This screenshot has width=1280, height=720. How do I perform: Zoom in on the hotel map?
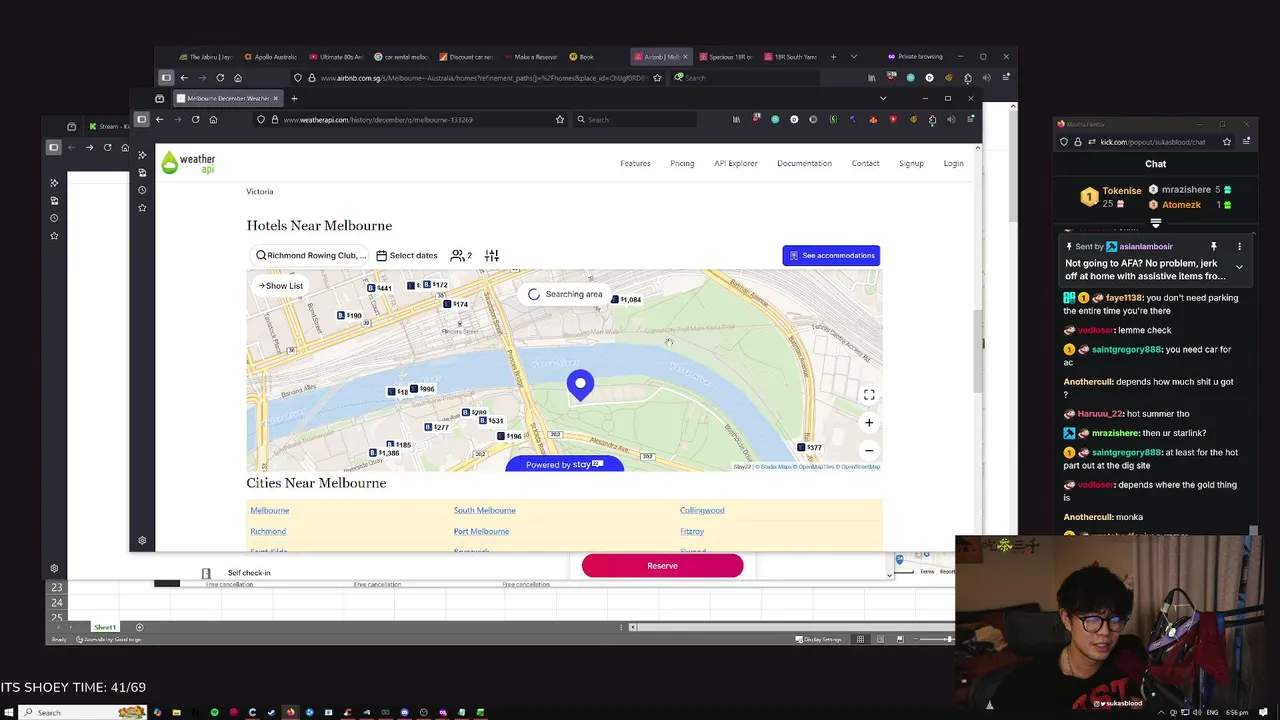point(869,422)
